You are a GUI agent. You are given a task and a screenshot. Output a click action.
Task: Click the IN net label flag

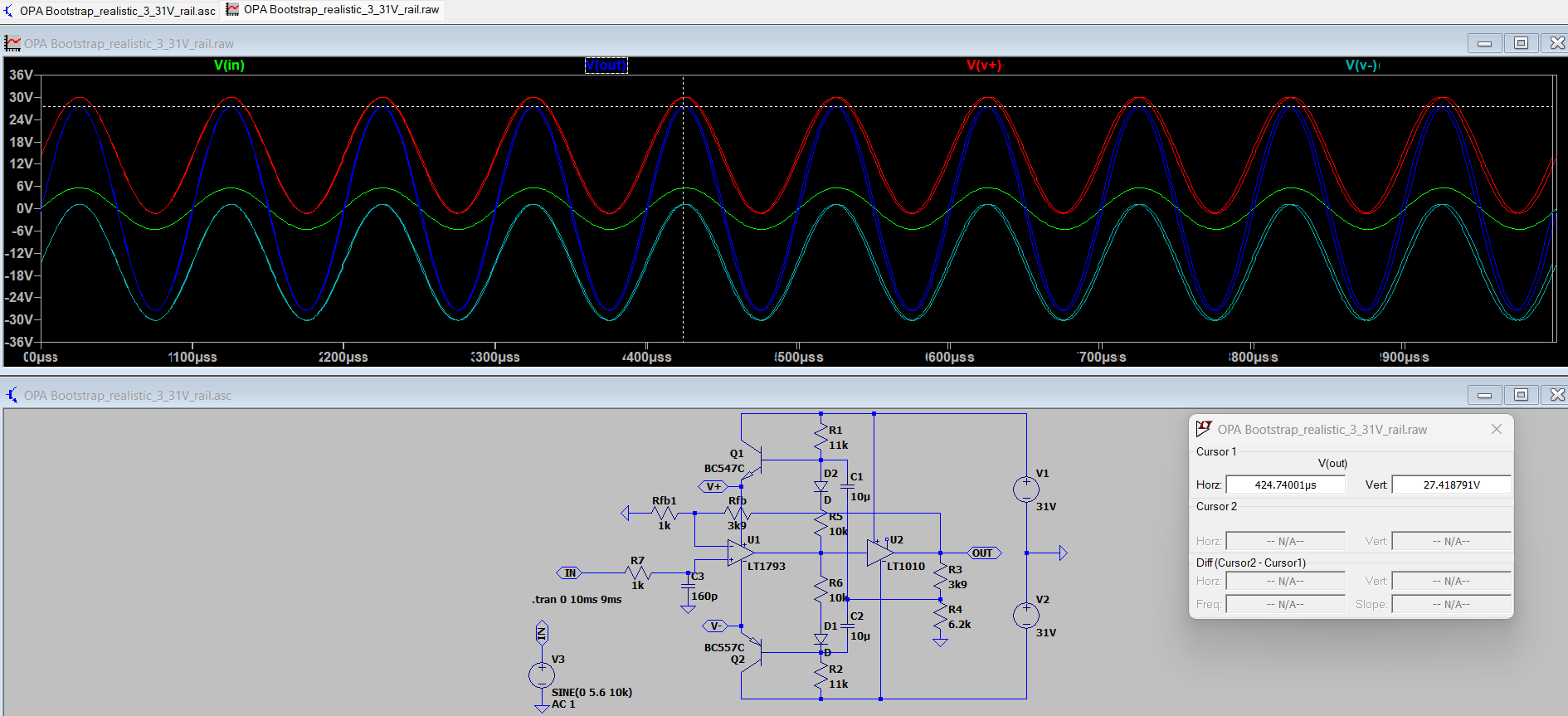click(569, 573)
